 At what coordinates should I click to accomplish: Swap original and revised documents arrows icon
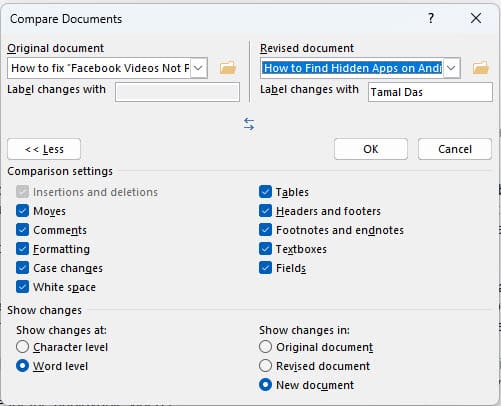[249, 124]
